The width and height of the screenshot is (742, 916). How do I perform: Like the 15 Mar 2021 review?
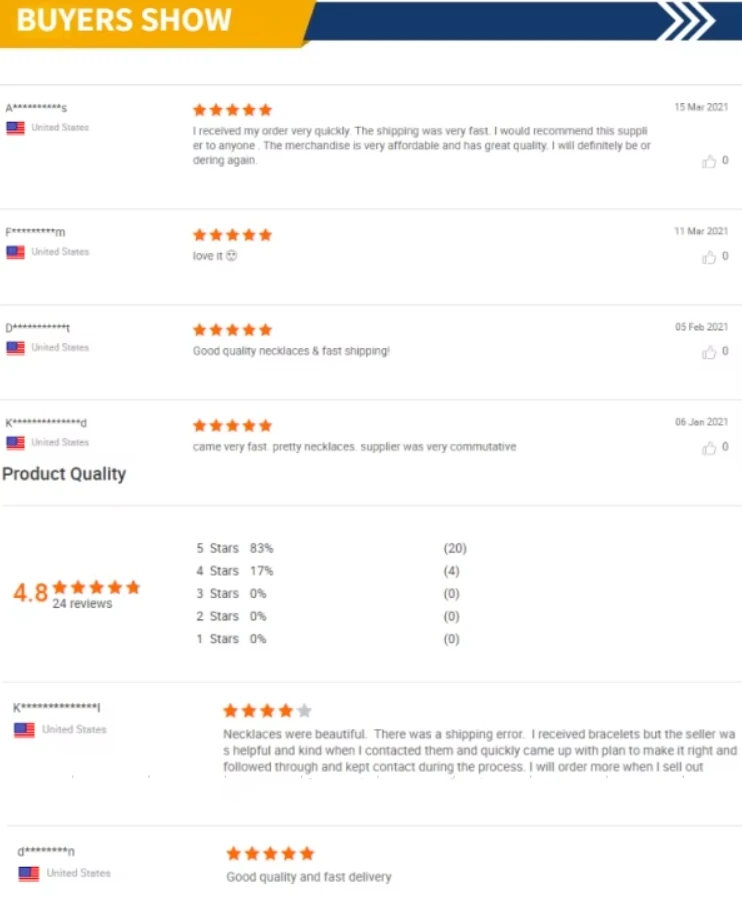click(709, 161)
